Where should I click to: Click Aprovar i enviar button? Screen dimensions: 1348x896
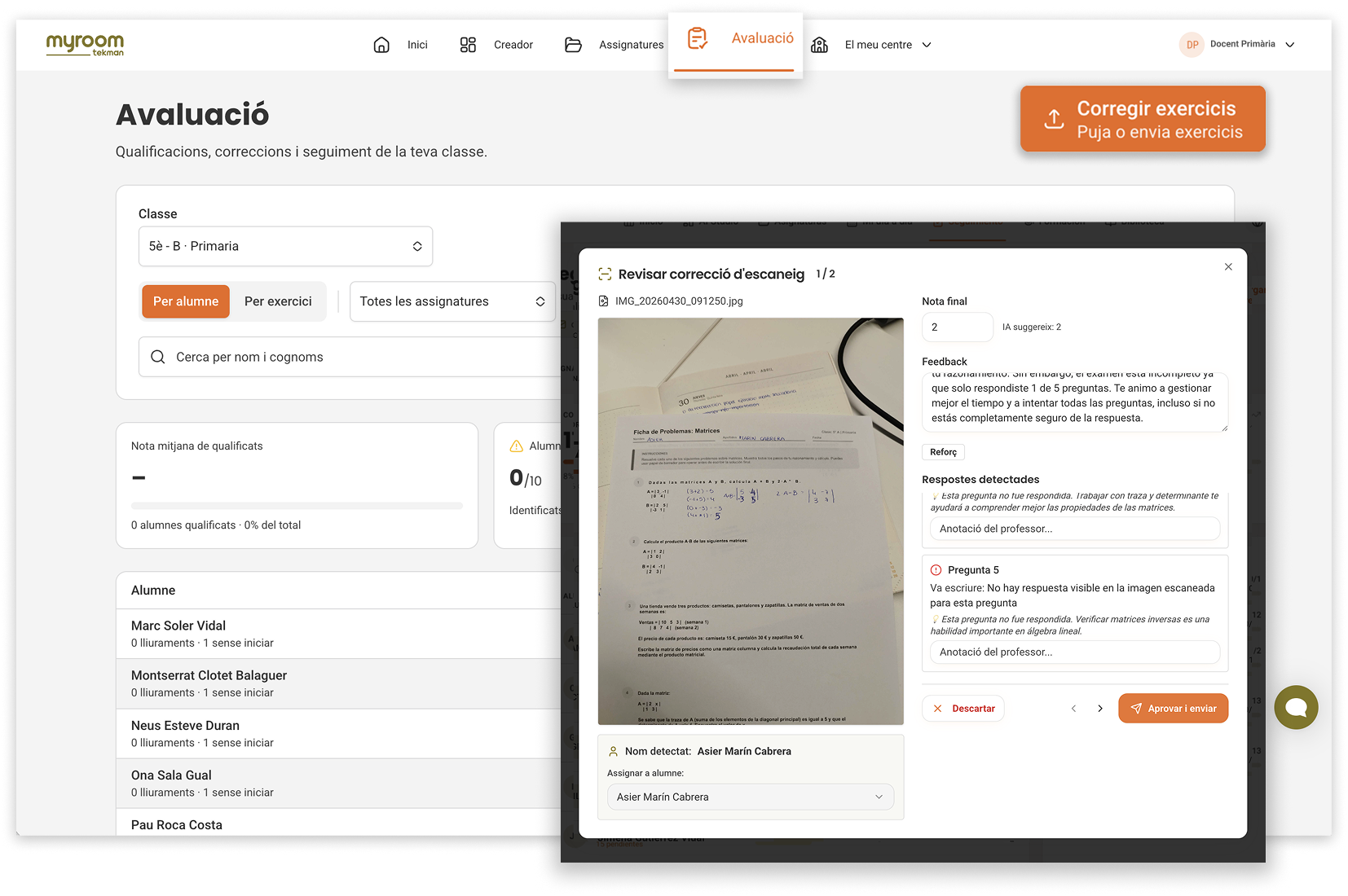click(x=1173, y=709)
